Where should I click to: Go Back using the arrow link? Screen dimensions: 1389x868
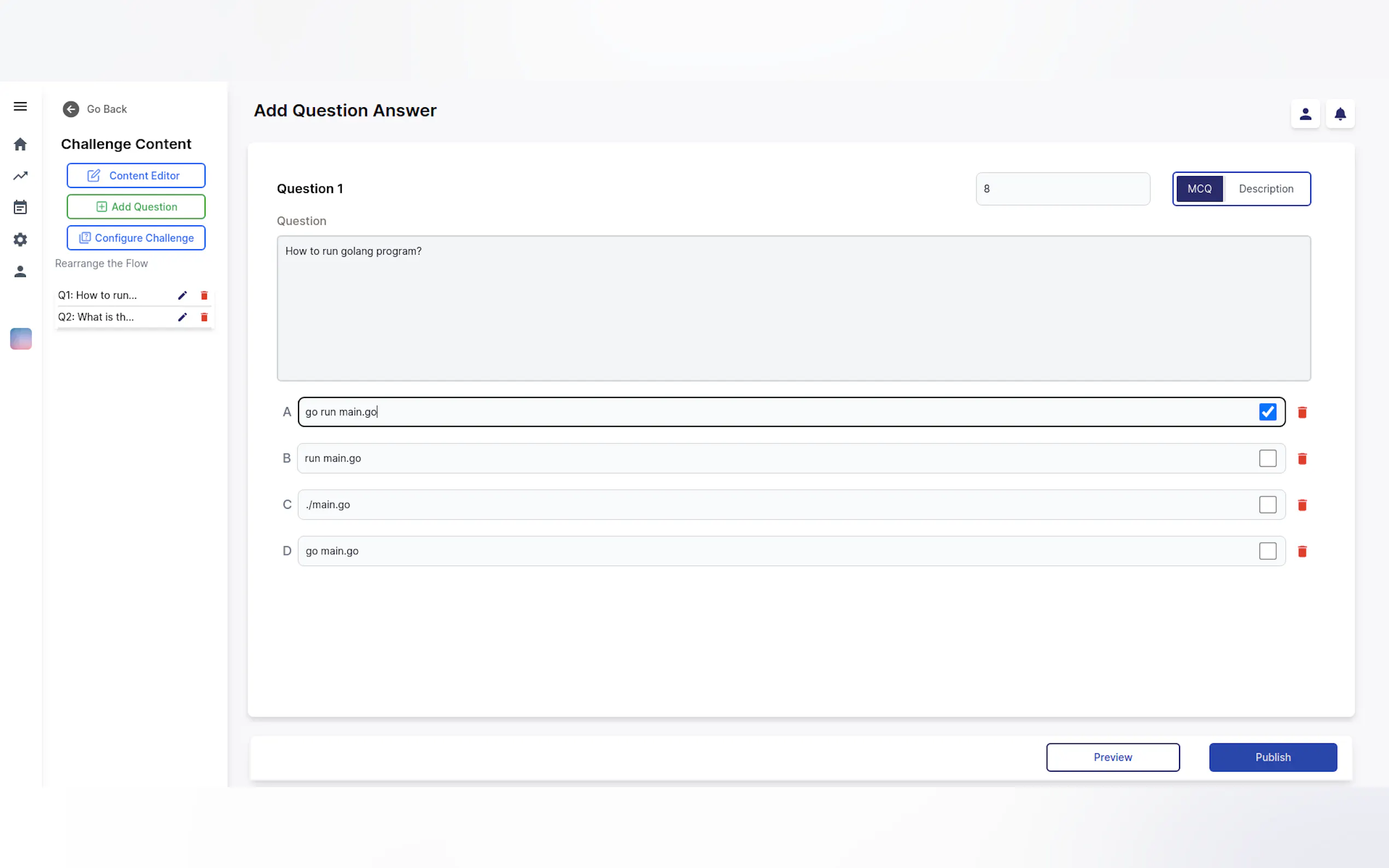[x=95, y=109]
